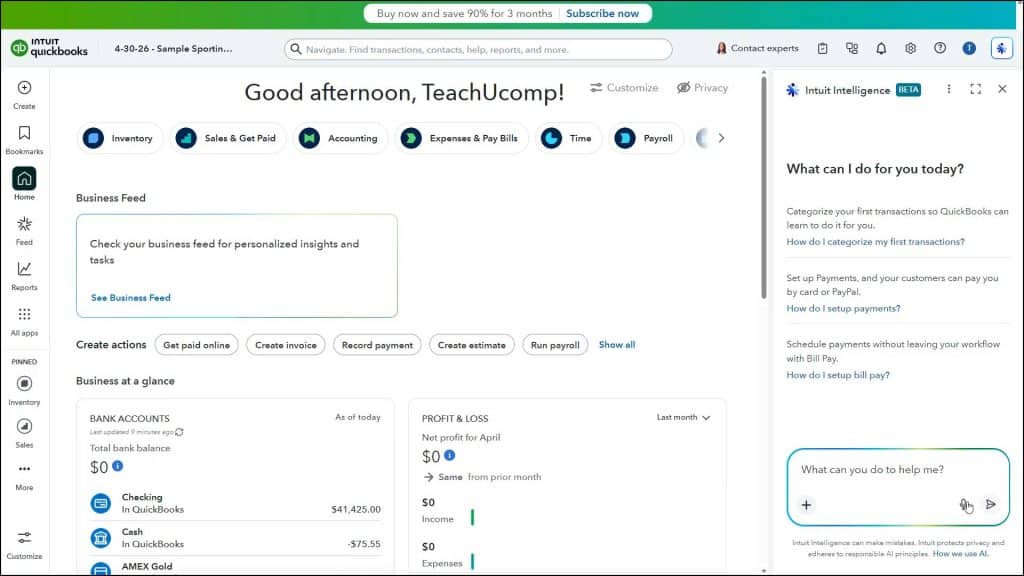This screenshot has height=576, width=1024.
Task: Open Reports from the sidebar
Action: (24, 276)
